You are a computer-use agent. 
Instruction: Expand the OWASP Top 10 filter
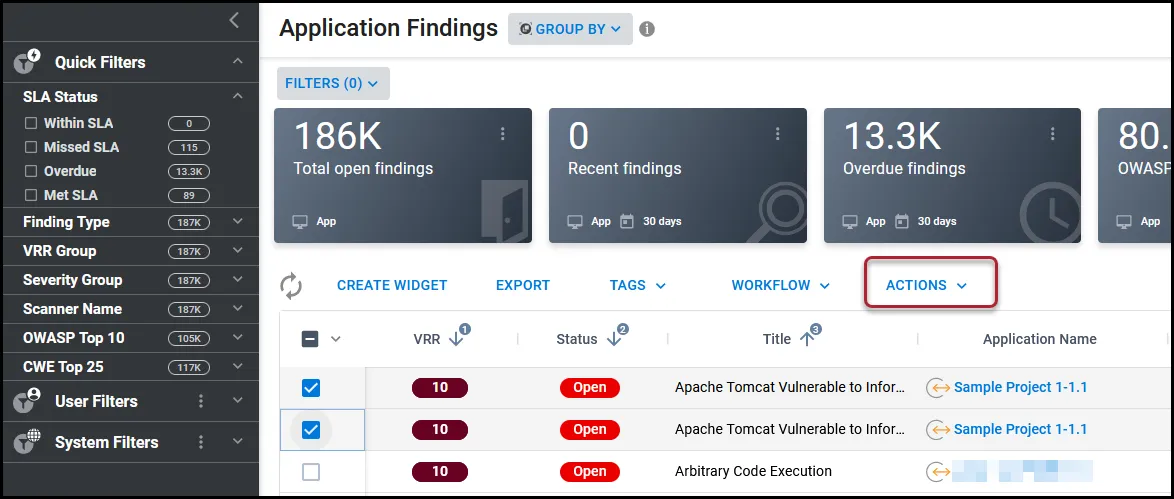tap(237, 337)
